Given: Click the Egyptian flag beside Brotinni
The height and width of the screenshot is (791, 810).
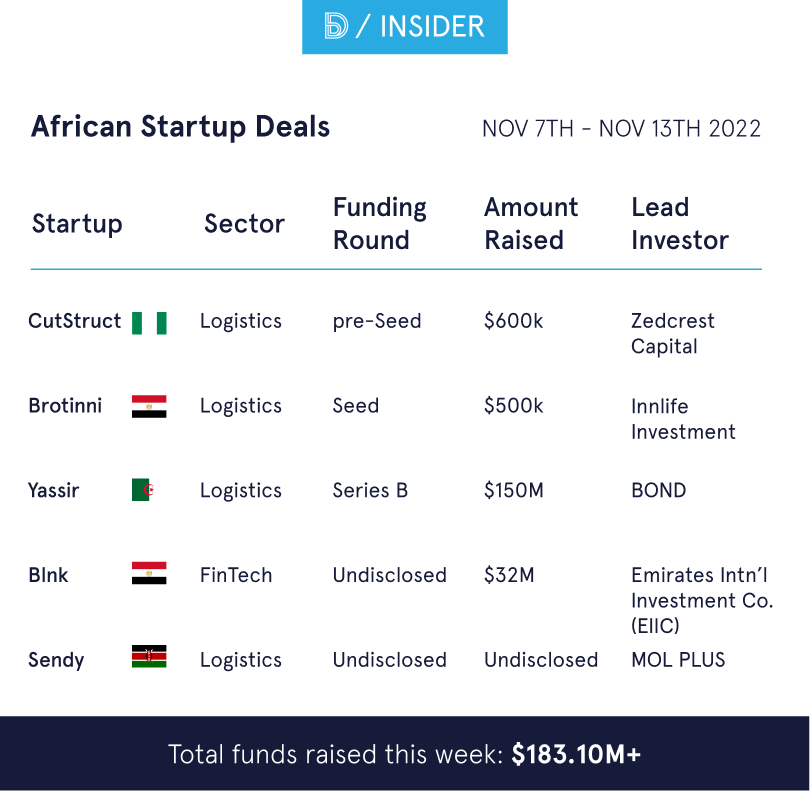Looking at the screenshot, I should 149,406.
